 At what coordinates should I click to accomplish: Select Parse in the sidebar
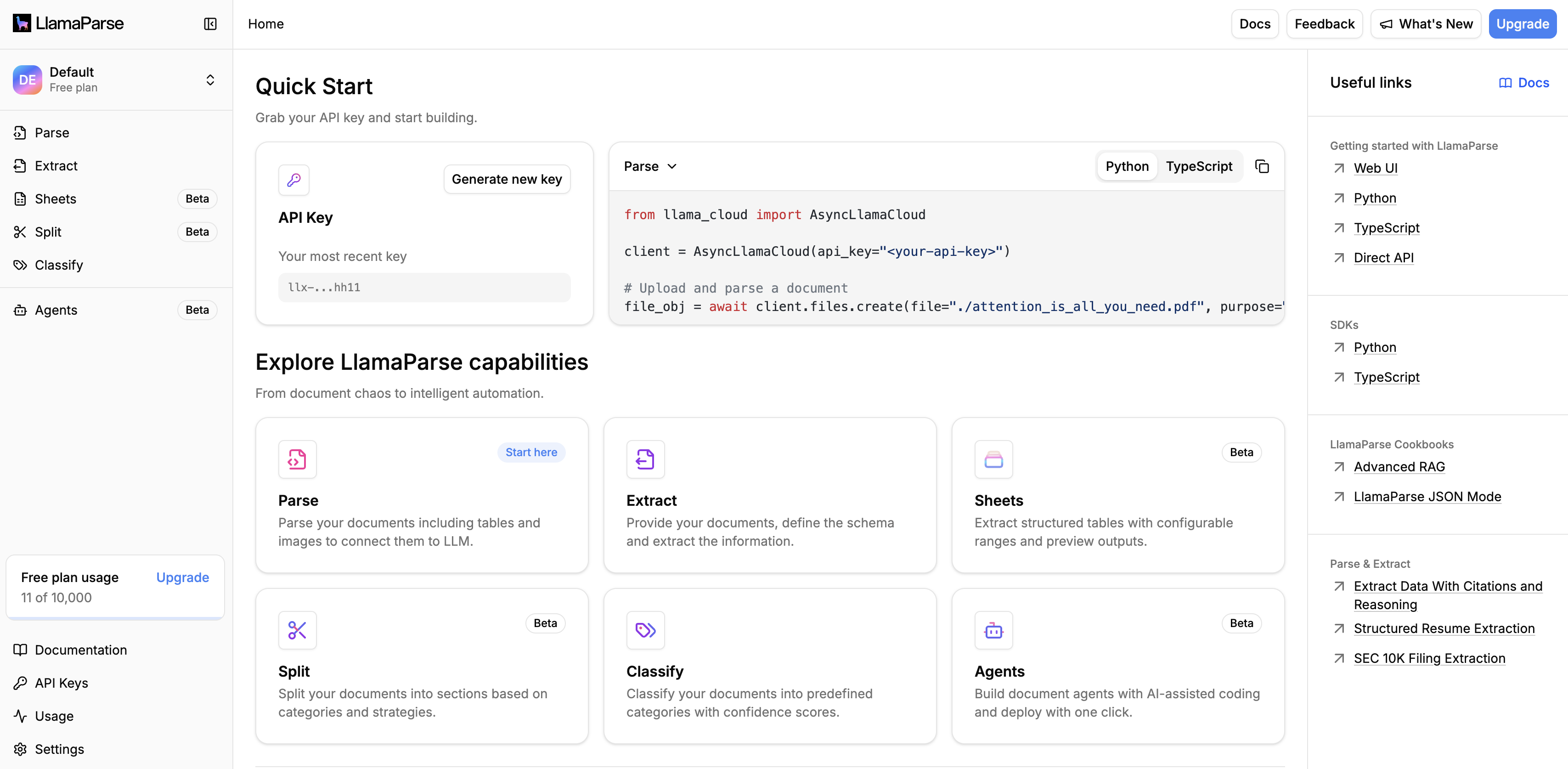click(51, 132)
